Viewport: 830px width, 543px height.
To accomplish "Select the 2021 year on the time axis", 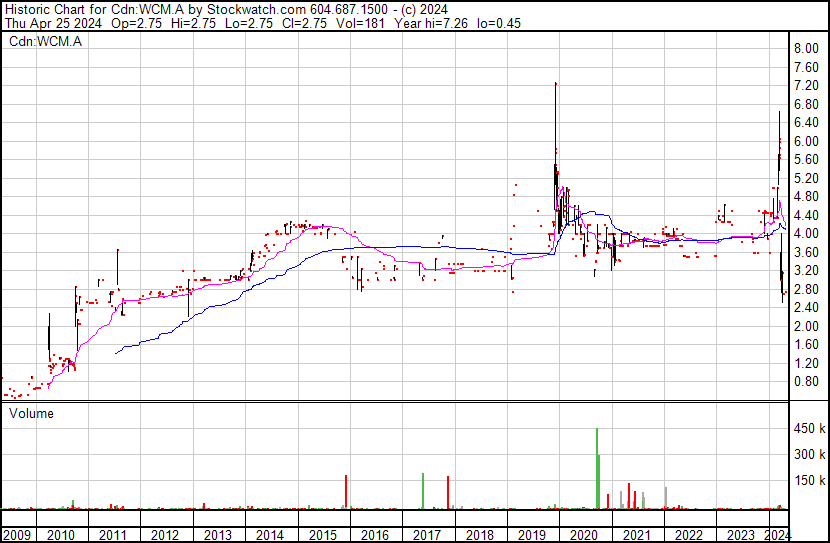I will click(635, 535).
